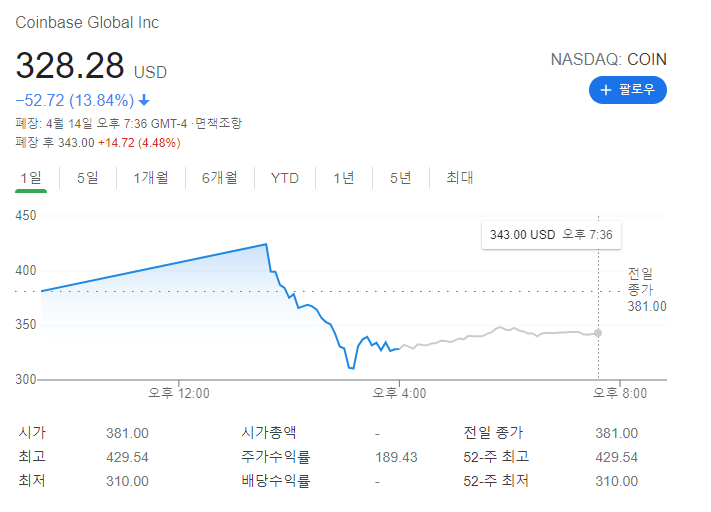The width and height of the screenshot is (711, 512).
Task: Click the 배당수익률 label
Action: (x=276, y=481)
